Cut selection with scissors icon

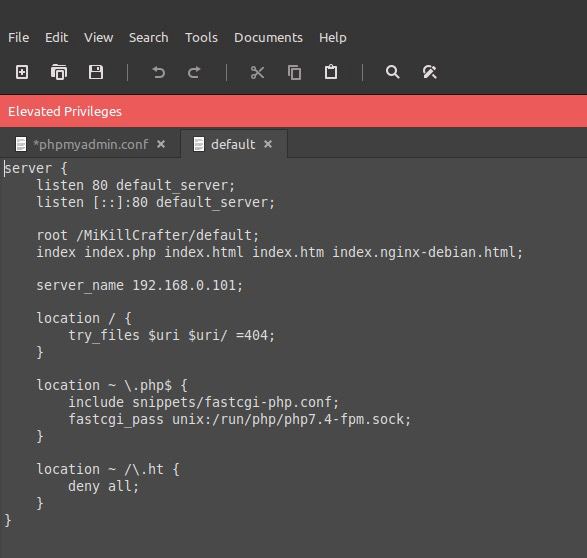click(257, 72)
